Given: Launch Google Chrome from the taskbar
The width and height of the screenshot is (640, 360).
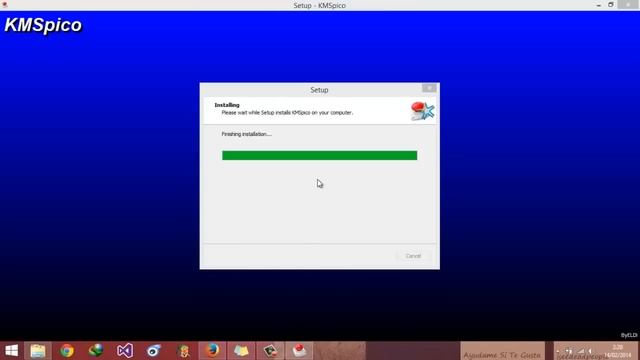Looking at the screenshot, I should [67, 351].
